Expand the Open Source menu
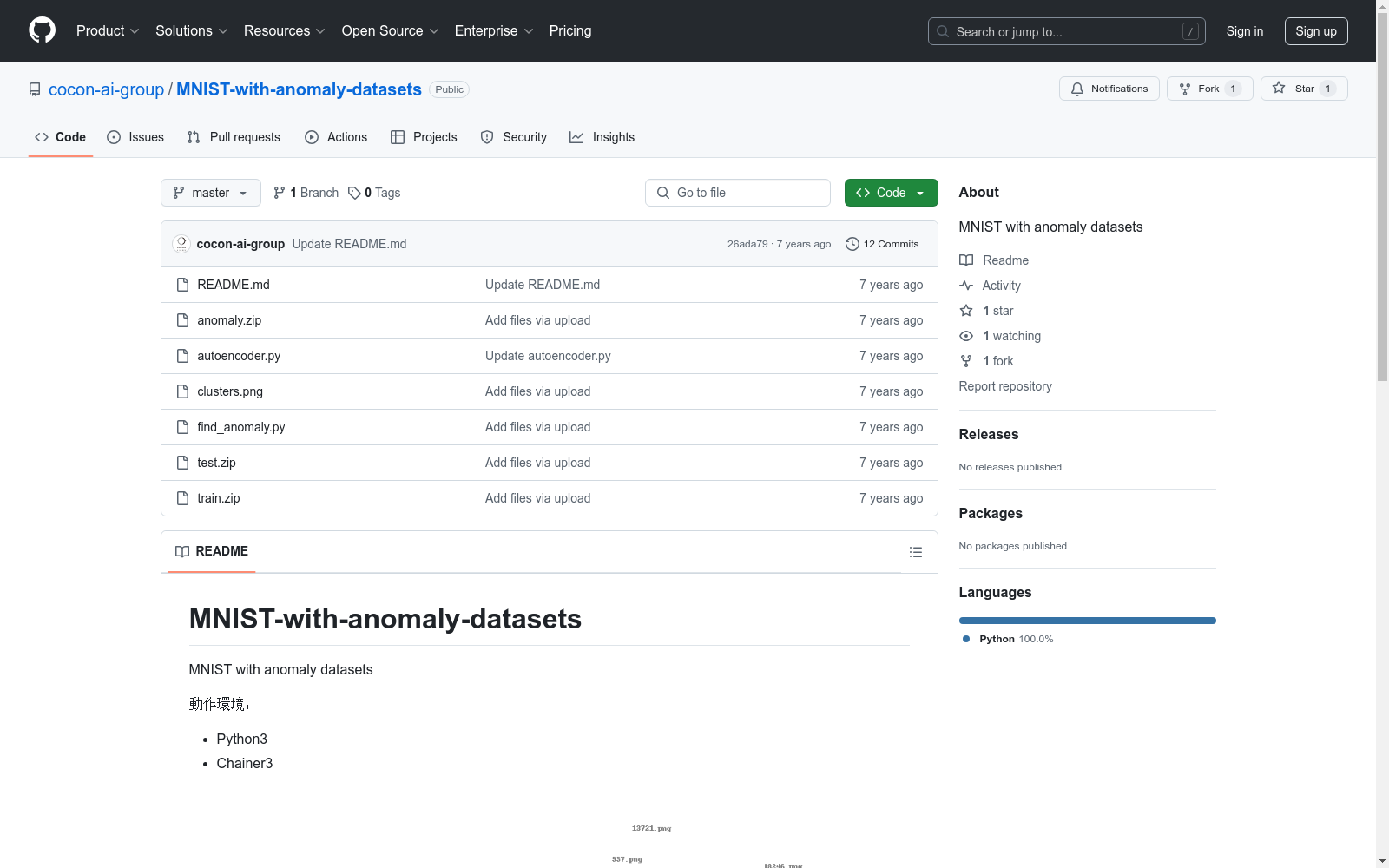The image size is (1389, 868). [391, 31]
